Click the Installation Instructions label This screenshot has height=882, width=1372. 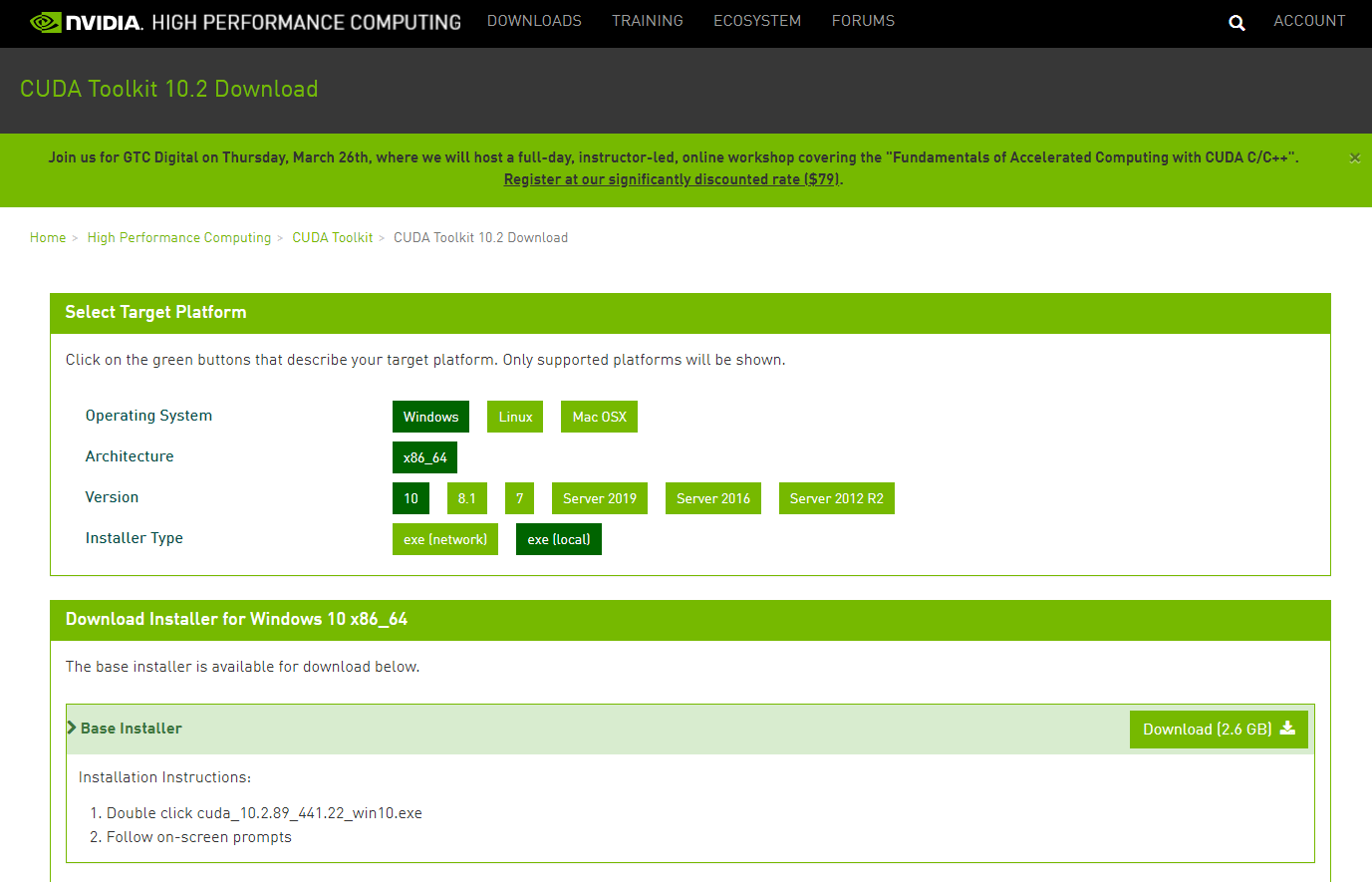(164, 777)
